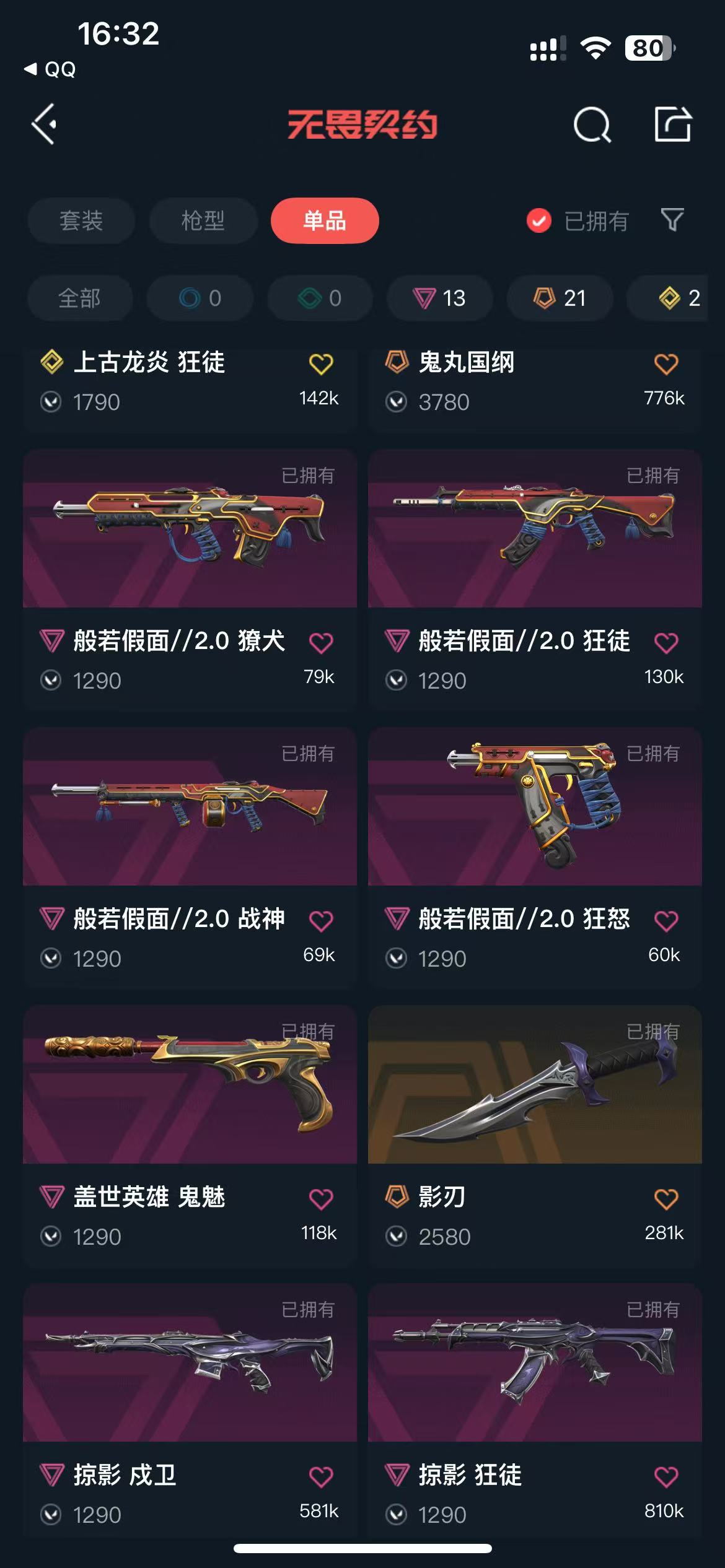Filter by the orange tier showing 21
This screenshot has height=1568, width=725.
560,298
